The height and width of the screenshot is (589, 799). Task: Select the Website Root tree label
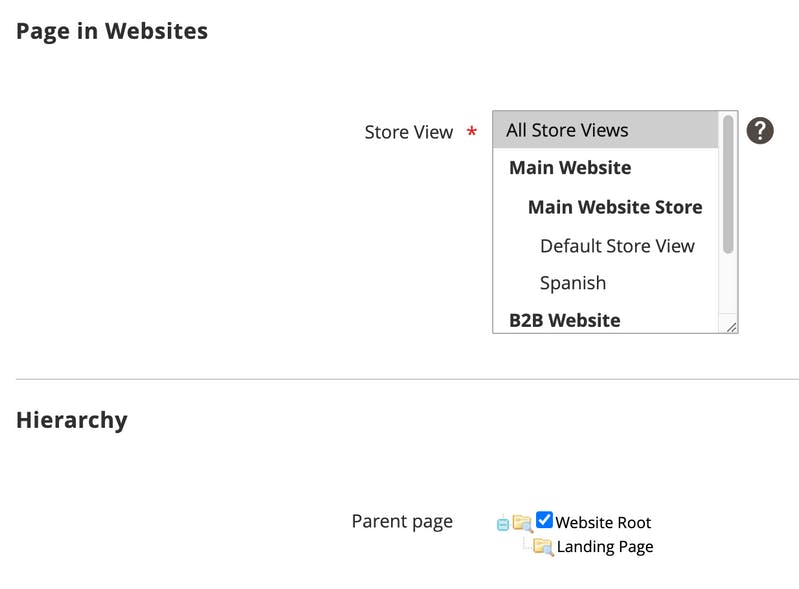(x=603, y=523)
